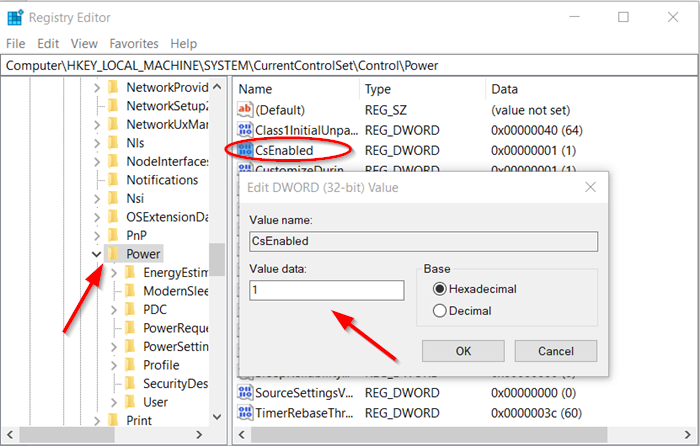Click the Power folder icon
Viewport: 700px width, 446px height.
114,254
